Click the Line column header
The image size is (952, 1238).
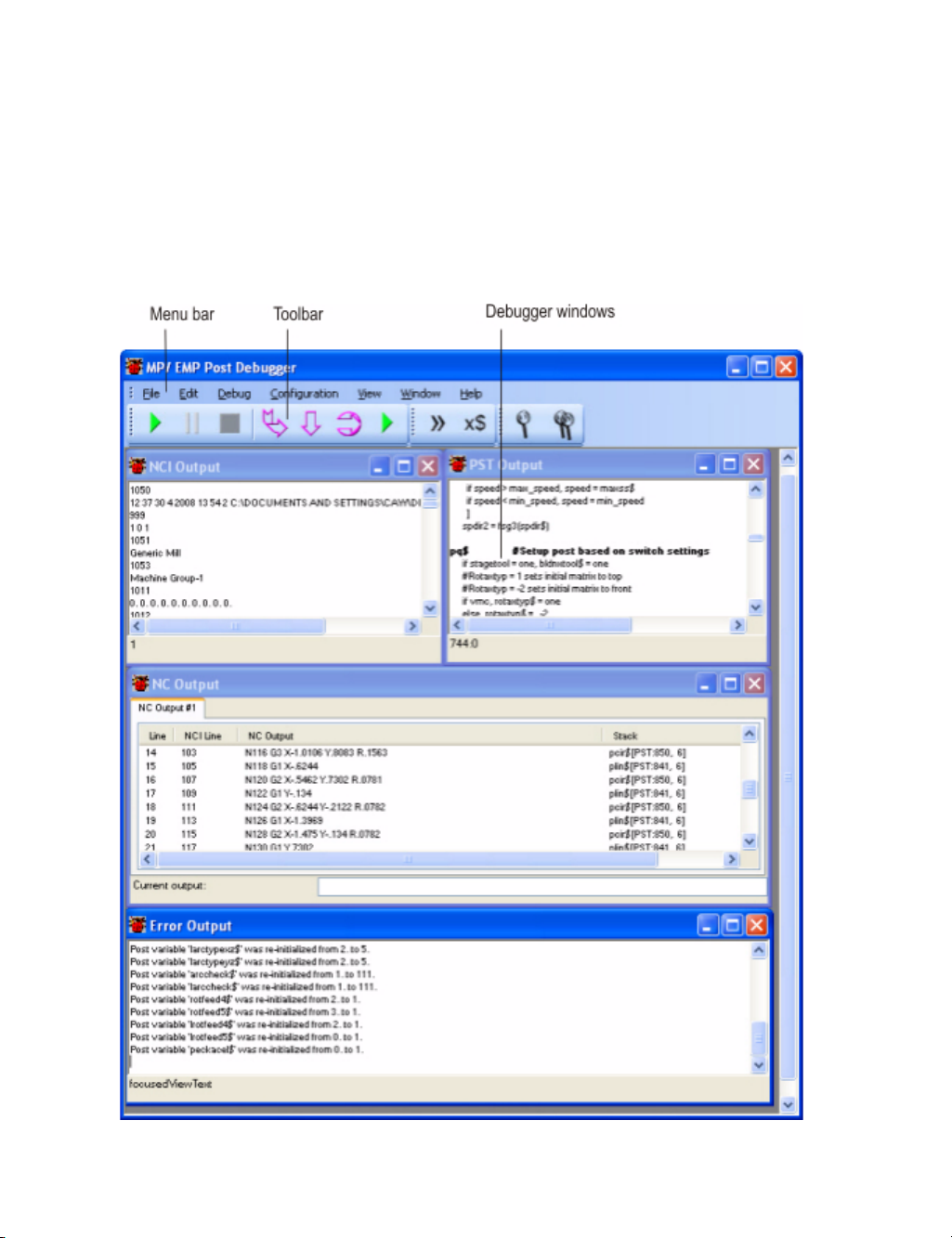(x=158, y=736)
